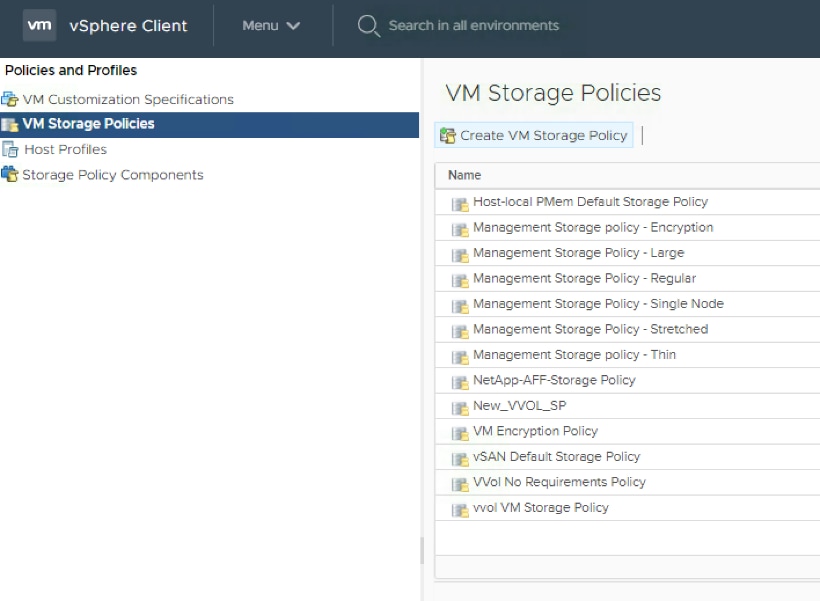
Task: Click the VVol No Requirements Policy icon
Action: [460, 484]
